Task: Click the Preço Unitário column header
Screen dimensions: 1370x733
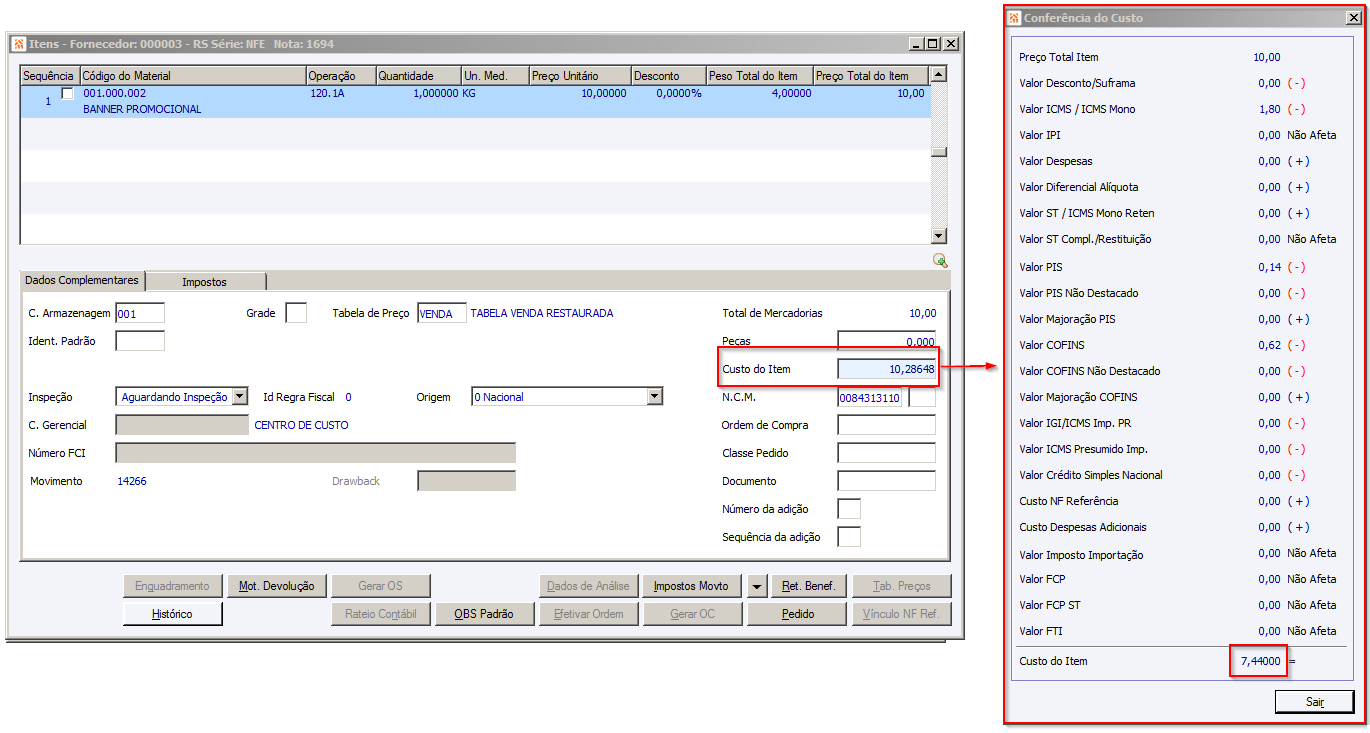Action: (581, 76)
